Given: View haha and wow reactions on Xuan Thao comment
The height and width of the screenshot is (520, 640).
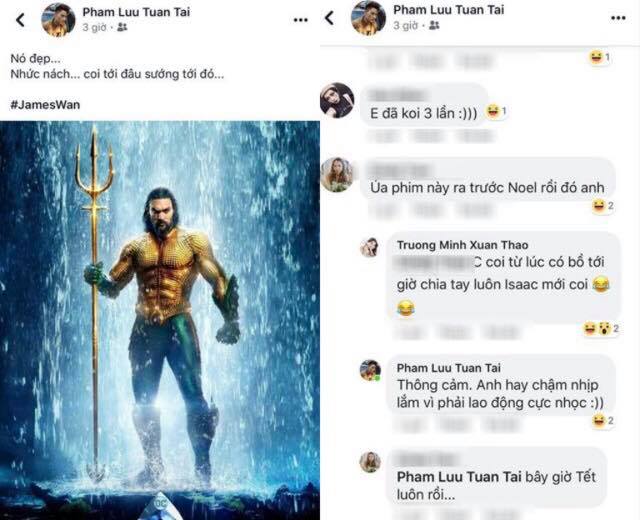Looking at the screenshot, I should click(x=602, y=328).
